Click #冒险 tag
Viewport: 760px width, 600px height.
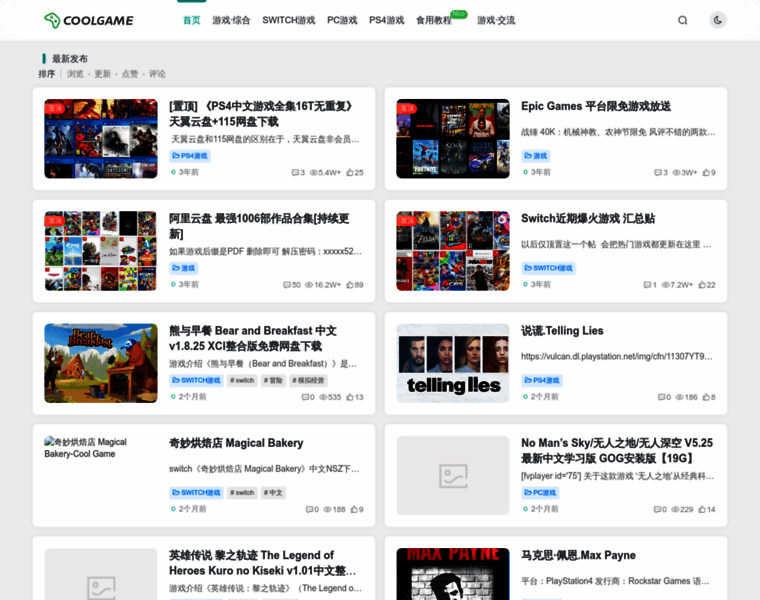click(x=273, y=380)
